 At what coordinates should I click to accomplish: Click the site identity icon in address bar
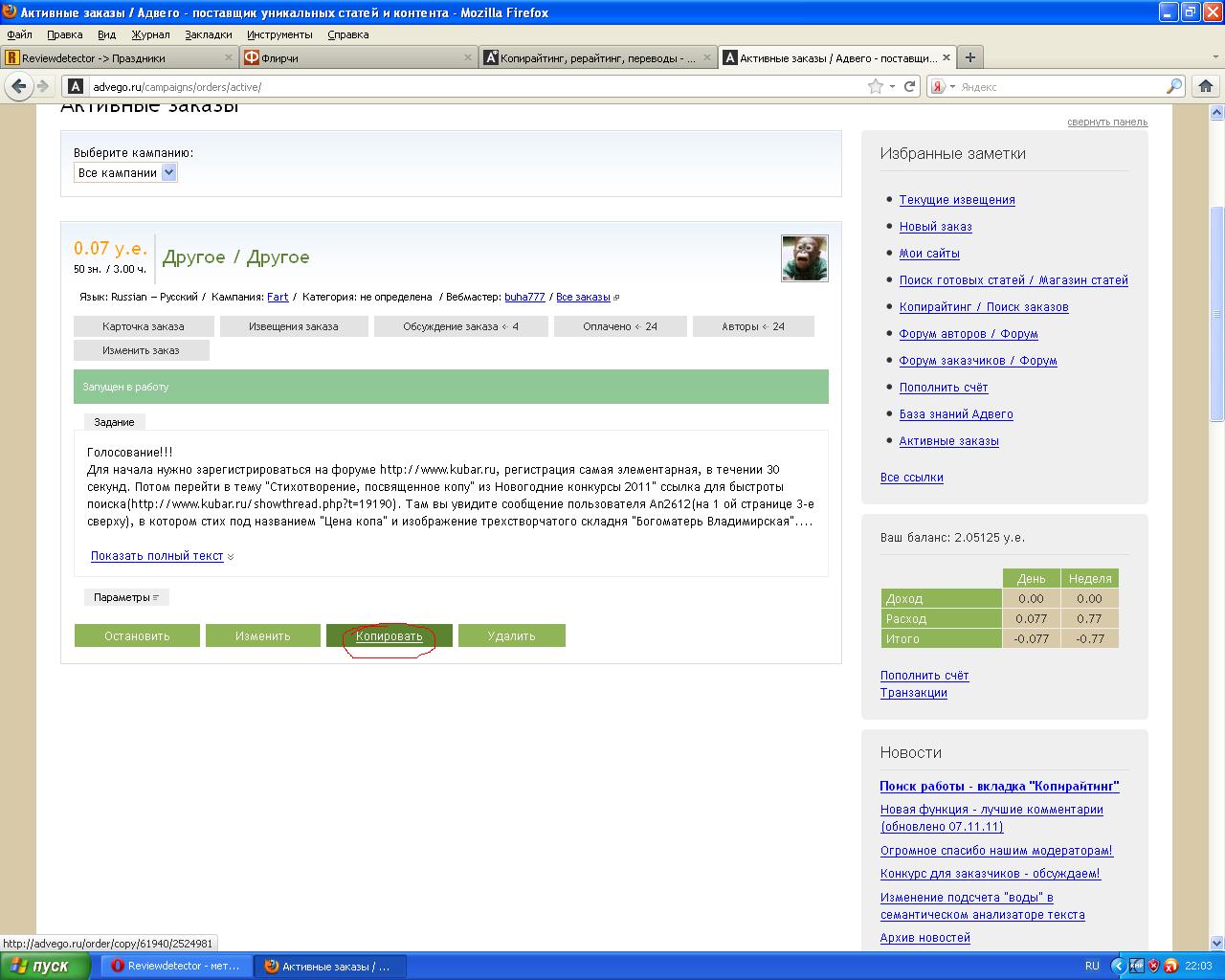click(x=76, y=86)
